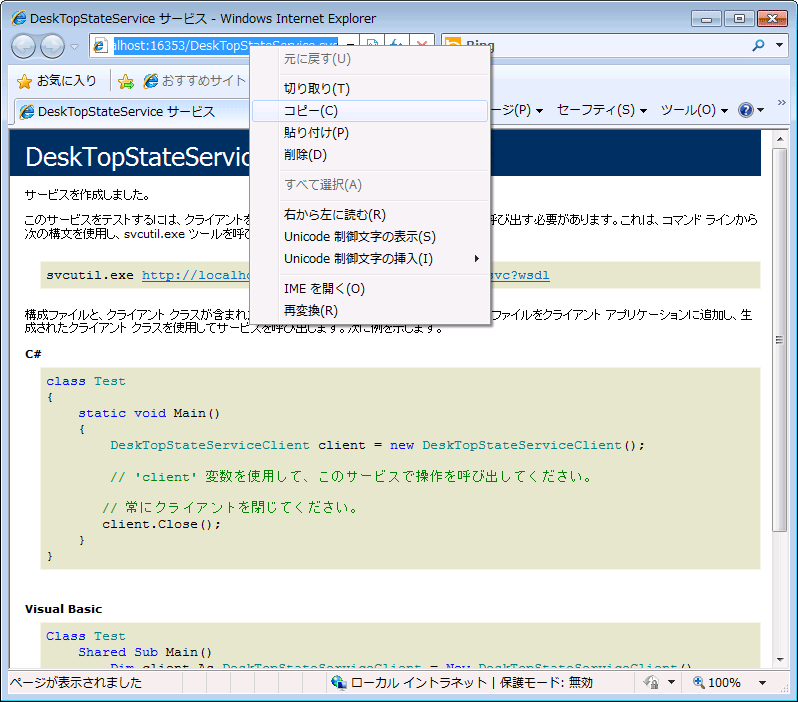Open security status dropdown arrow
The height and width of the screenshot is (702, 798).
671,683
